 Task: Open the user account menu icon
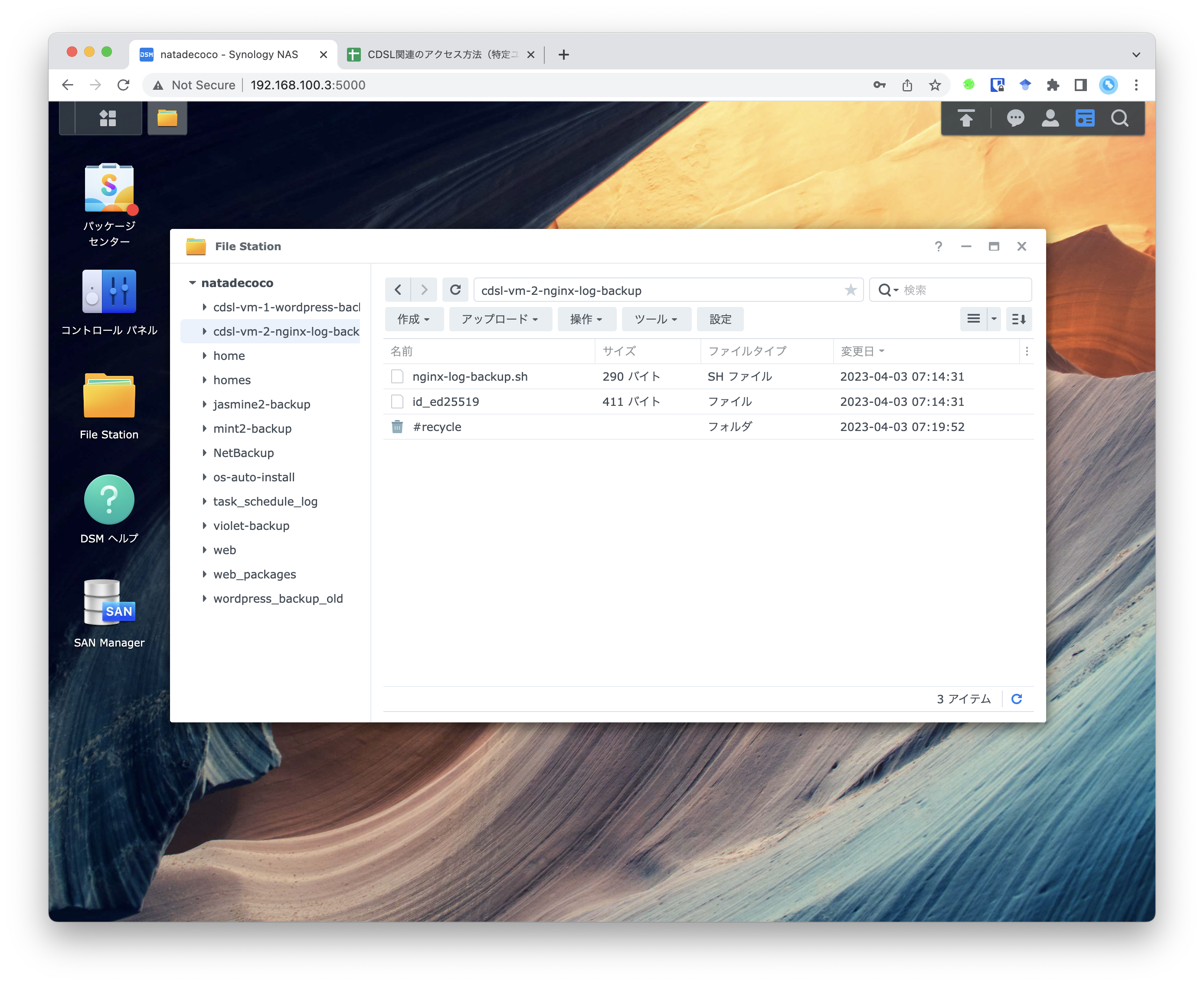click(1050, 118)
